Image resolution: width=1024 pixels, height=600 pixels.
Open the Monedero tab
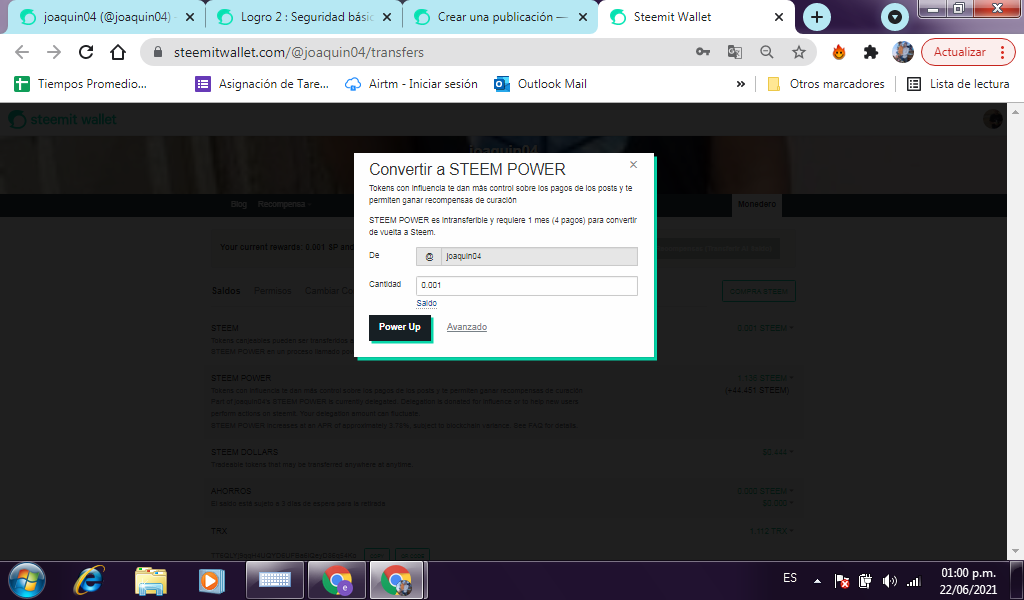click(757, 204)
